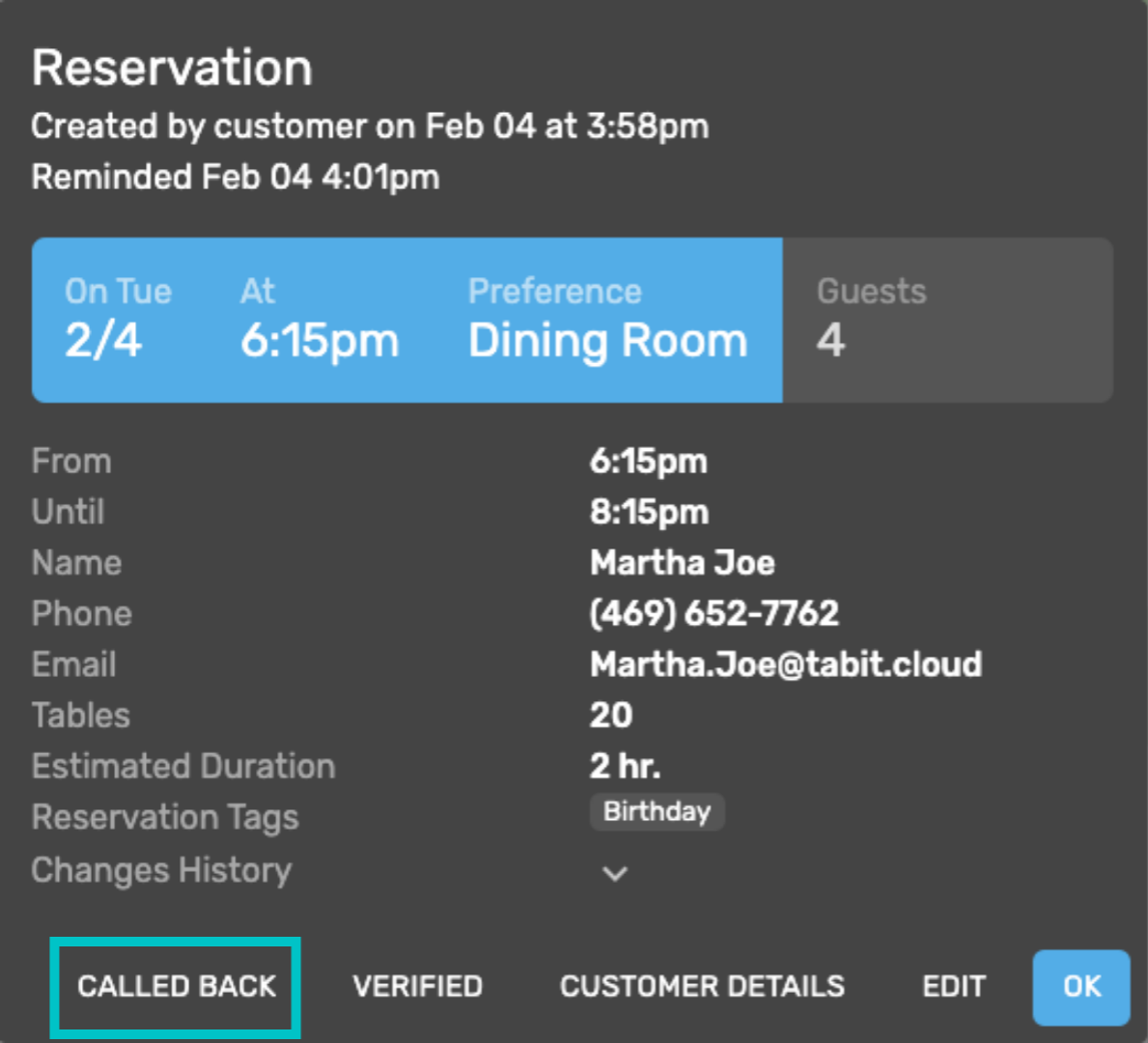1148x1043 pixels.
Task: Select the Dining Room preference
Action: (607, 320)
